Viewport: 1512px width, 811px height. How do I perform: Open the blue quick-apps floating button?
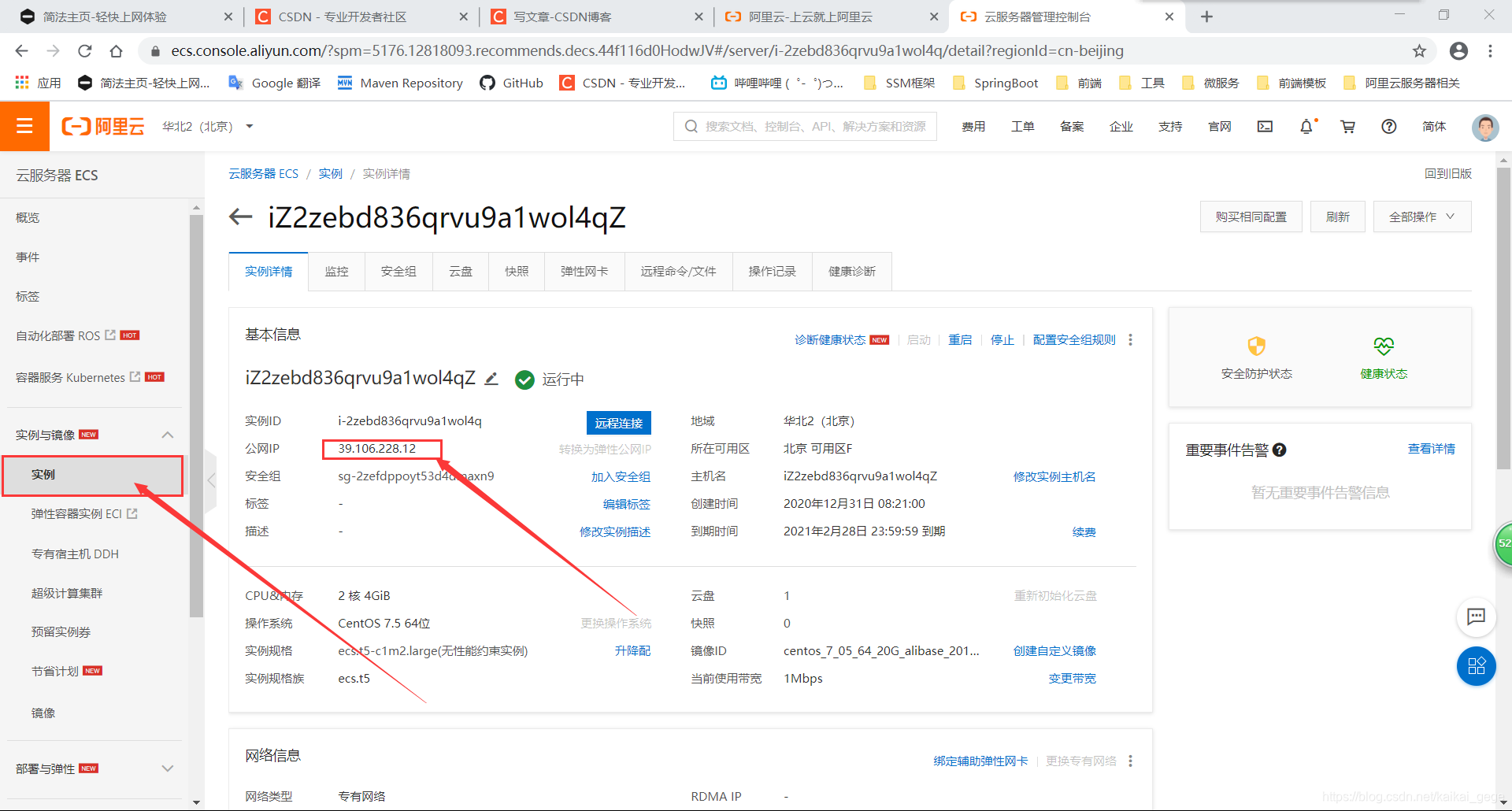[x=1476, y=666]
